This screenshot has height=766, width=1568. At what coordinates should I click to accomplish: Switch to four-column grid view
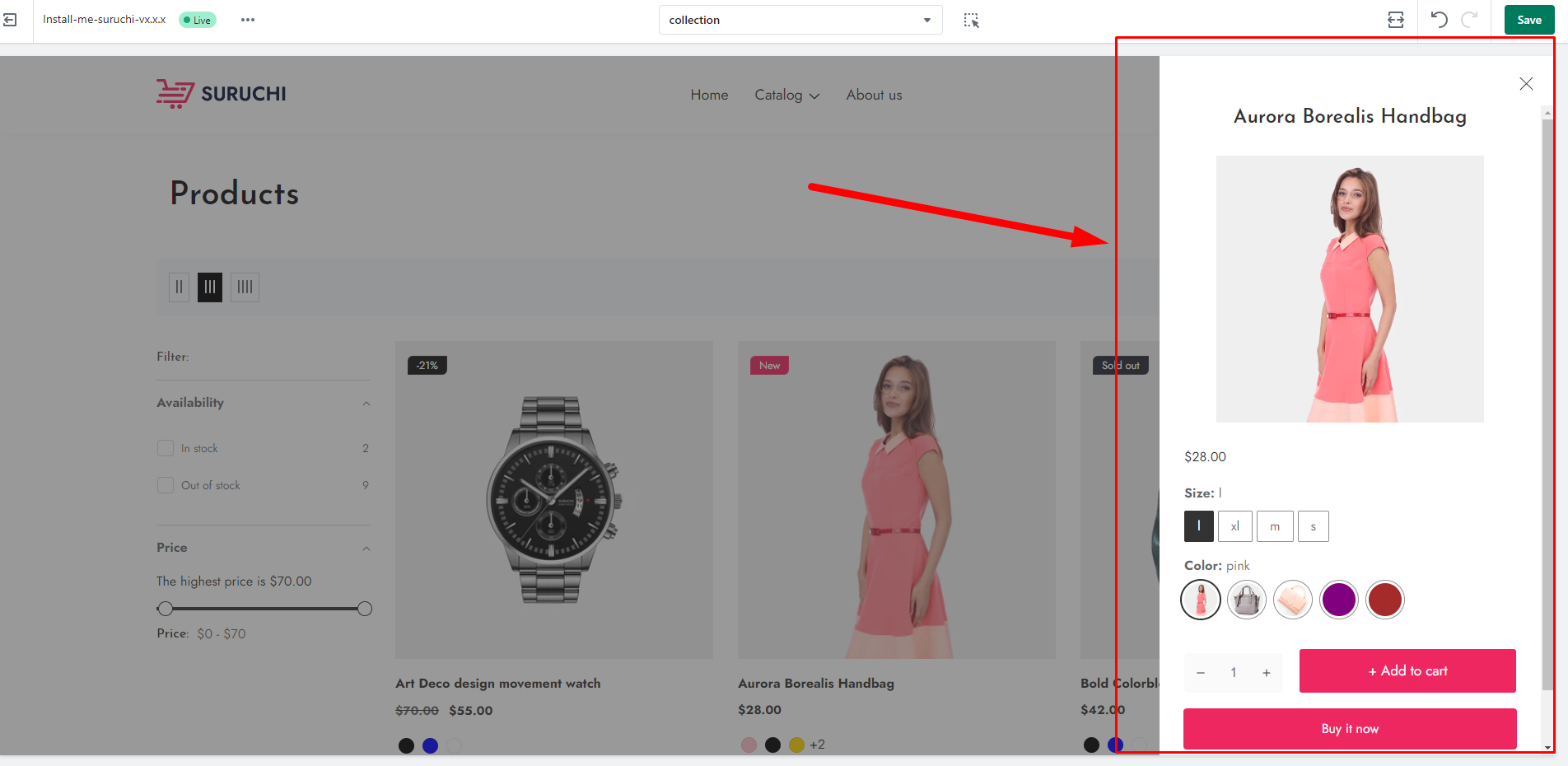click(245, 287)
